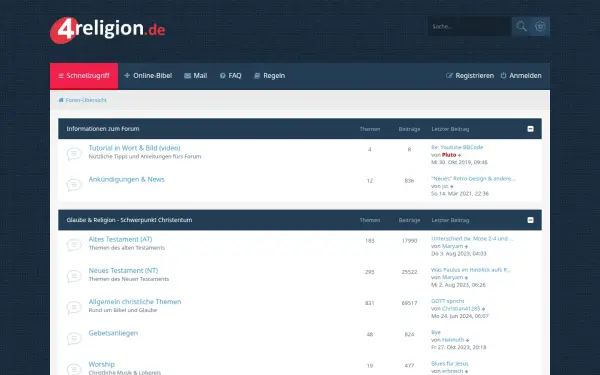
Task: Open Pluto's user profile
Action: (449, 155)
